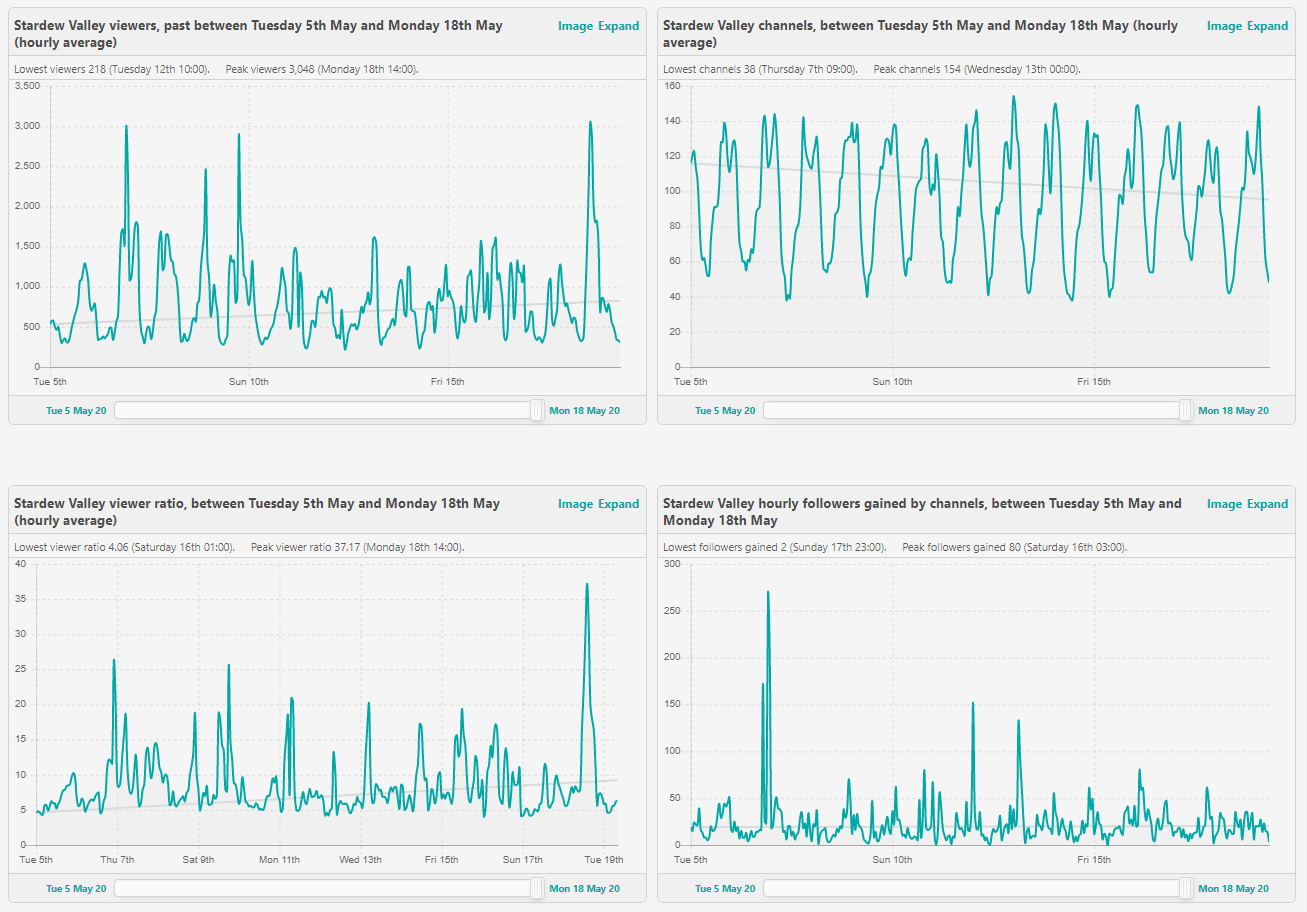Viewport: 1307px width, 912px height.
Task: Expand the viewer ratio chart
Action: click(x=618, y=504)
